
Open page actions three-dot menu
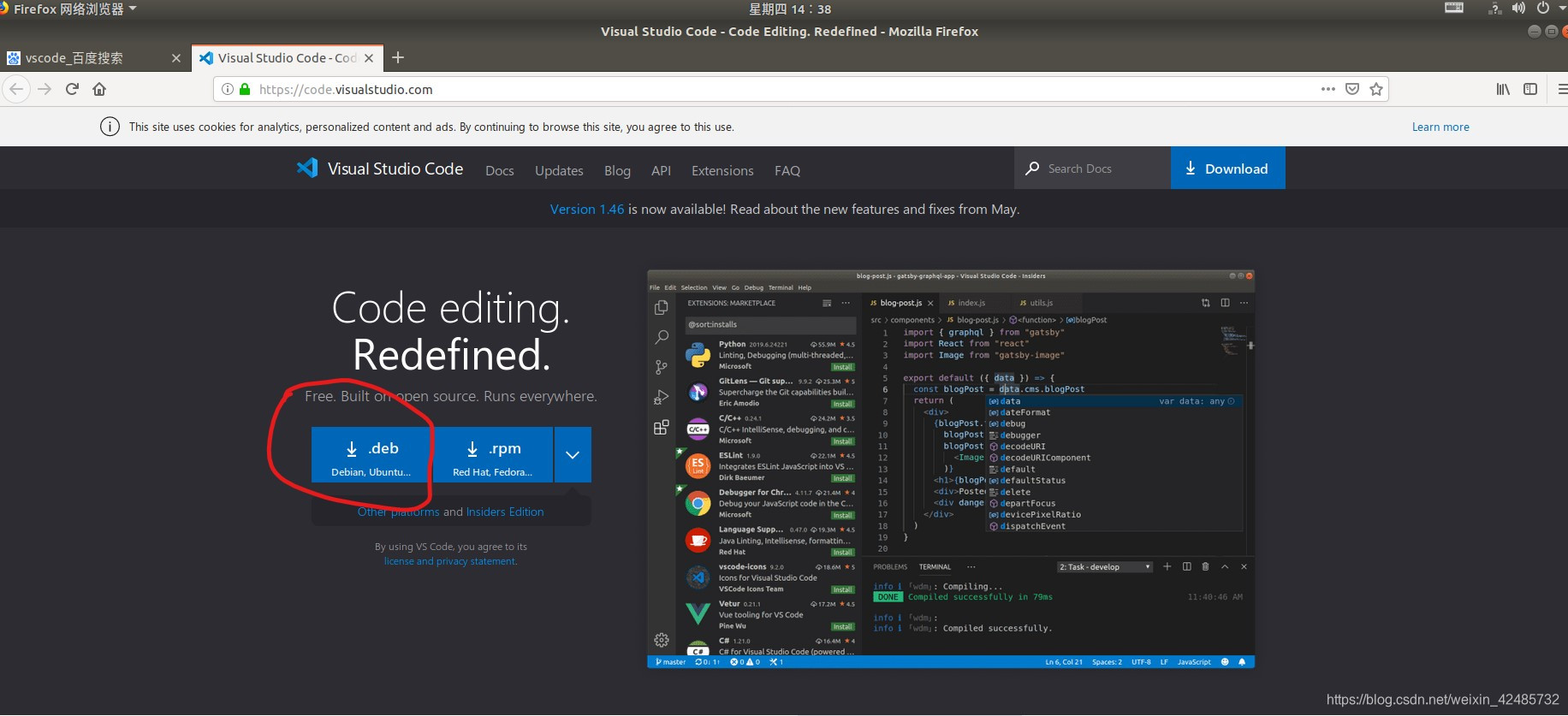(x=1327, y=89)
